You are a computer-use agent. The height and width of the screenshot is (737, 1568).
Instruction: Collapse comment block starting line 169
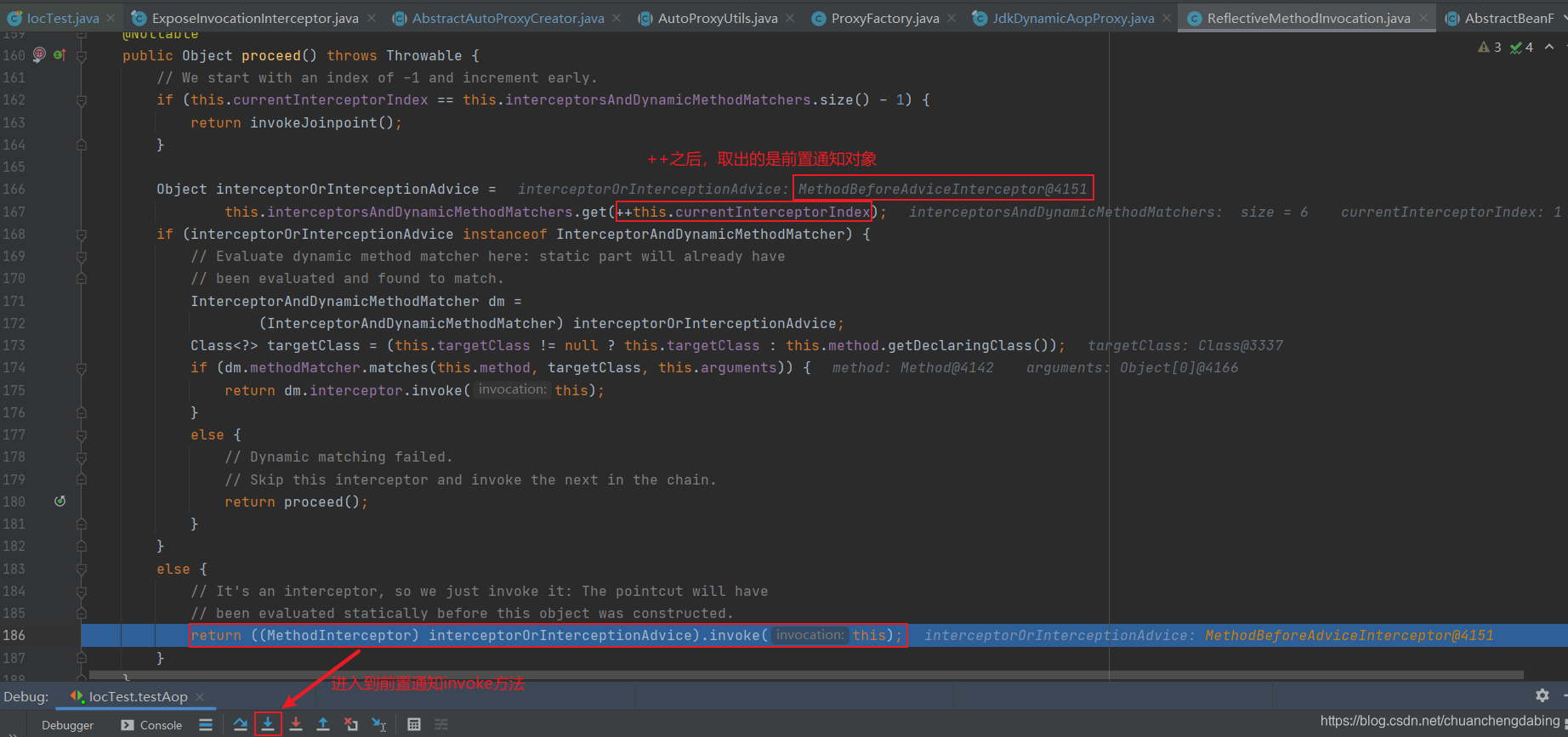click(x=82, y=256)
